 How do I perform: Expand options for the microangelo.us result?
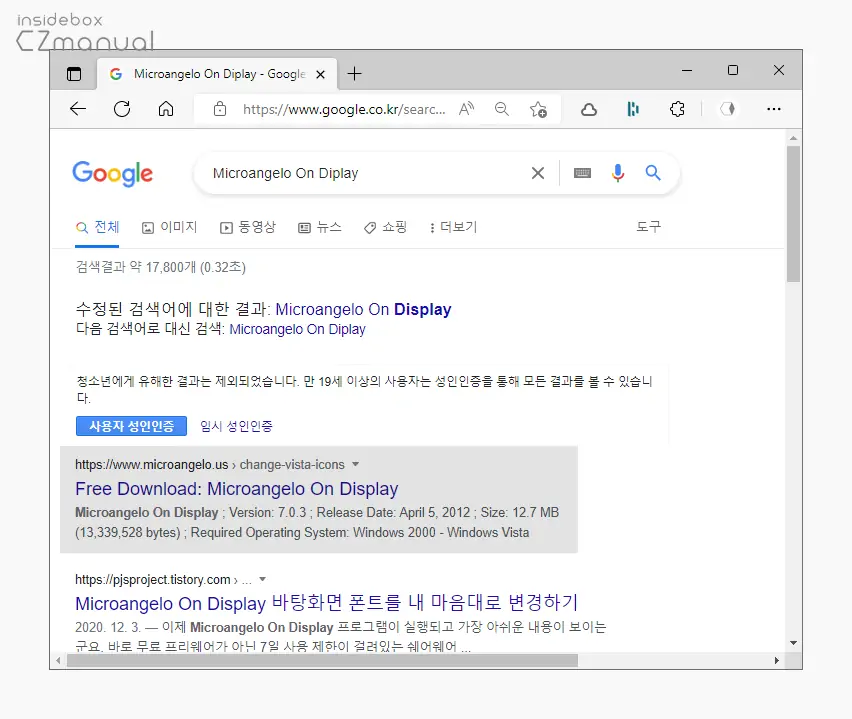[x=355, y=464]
